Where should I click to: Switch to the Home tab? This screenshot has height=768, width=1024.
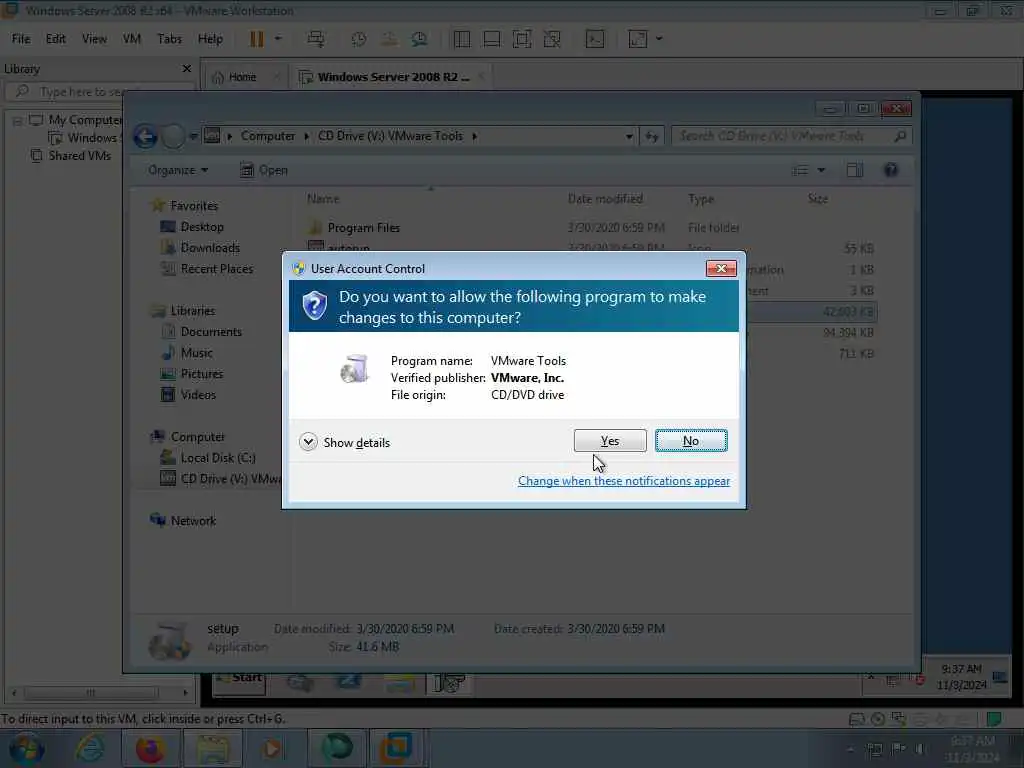[242, 77]
